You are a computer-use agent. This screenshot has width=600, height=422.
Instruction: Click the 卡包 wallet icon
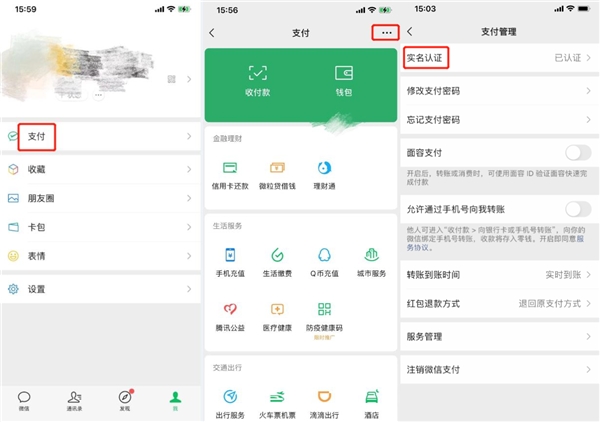13,227
